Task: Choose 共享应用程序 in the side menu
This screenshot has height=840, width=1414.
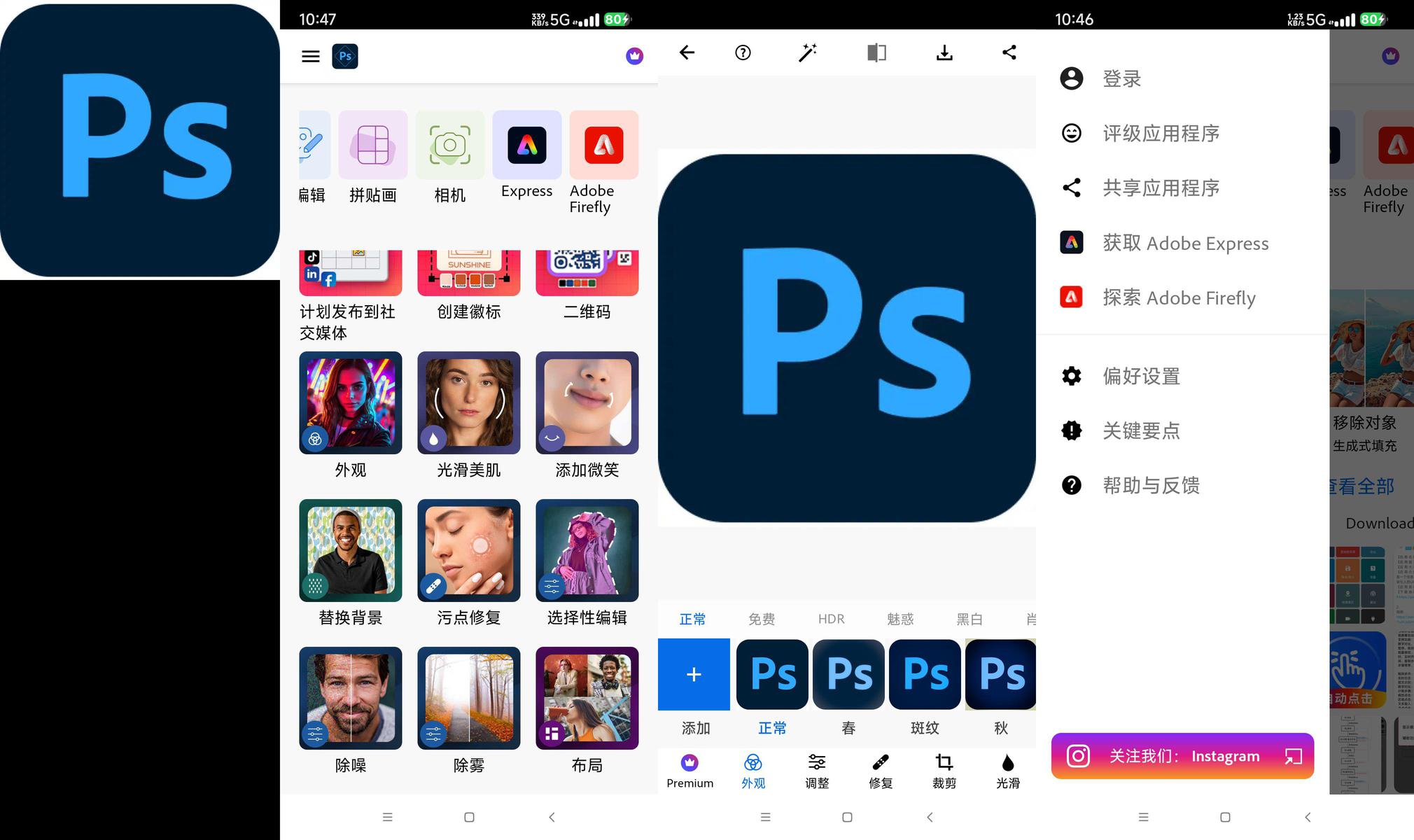Action: pyautogui.click(x=1183, y=188)
